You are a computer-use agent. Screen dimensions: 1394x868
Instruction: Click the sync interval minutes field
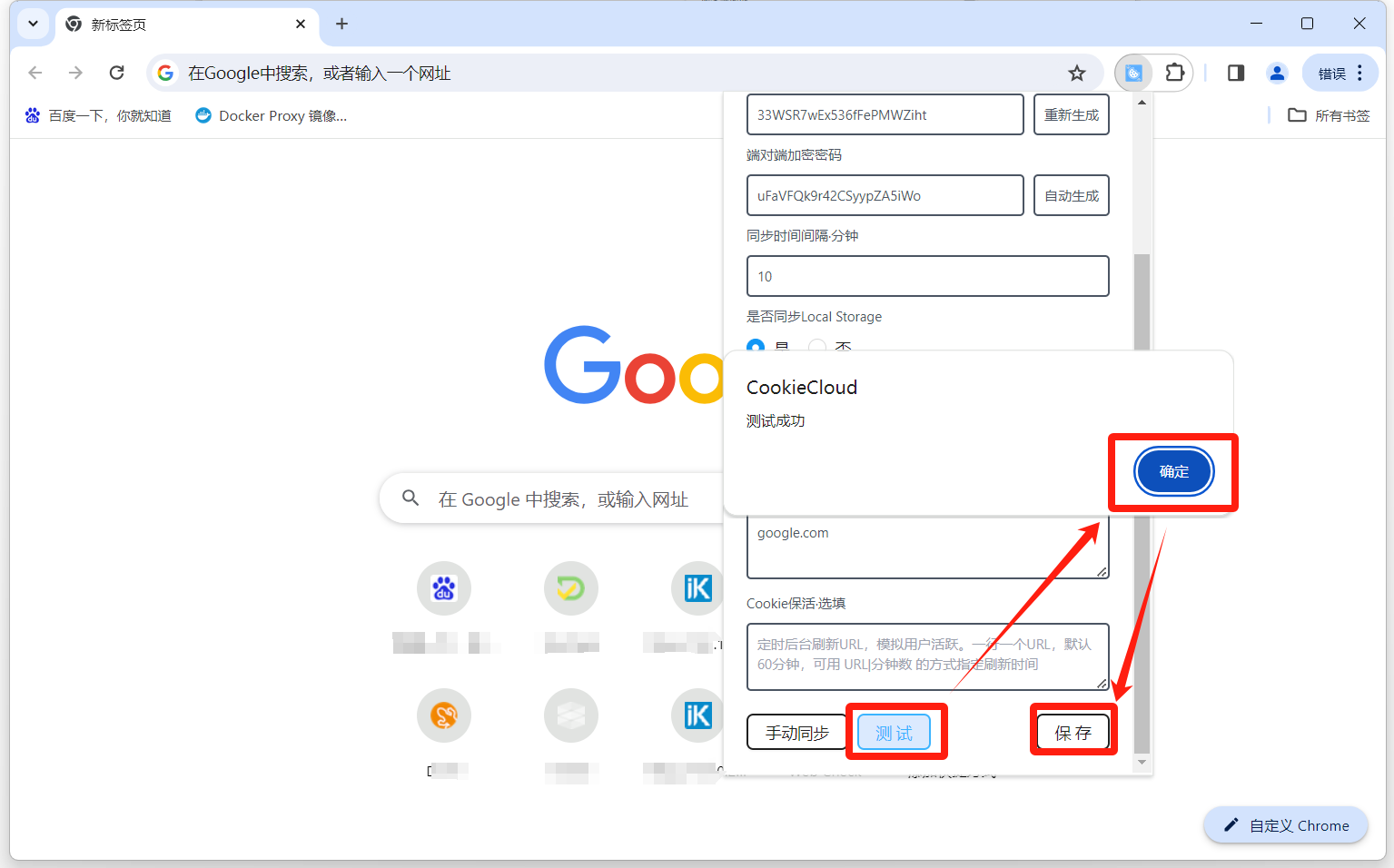927,276
